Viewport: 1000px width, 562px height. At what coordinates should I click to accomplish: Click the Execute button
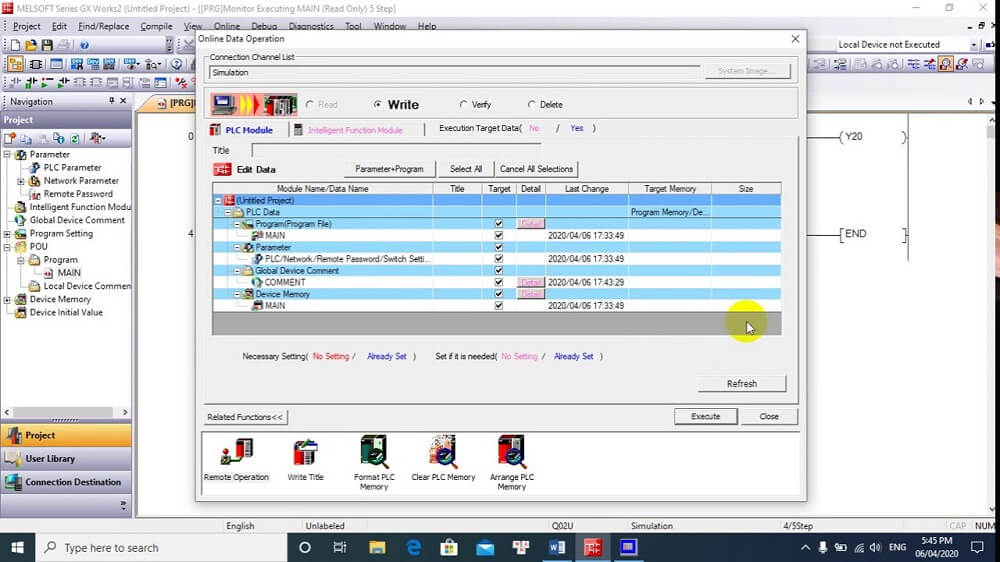point(705,416)
